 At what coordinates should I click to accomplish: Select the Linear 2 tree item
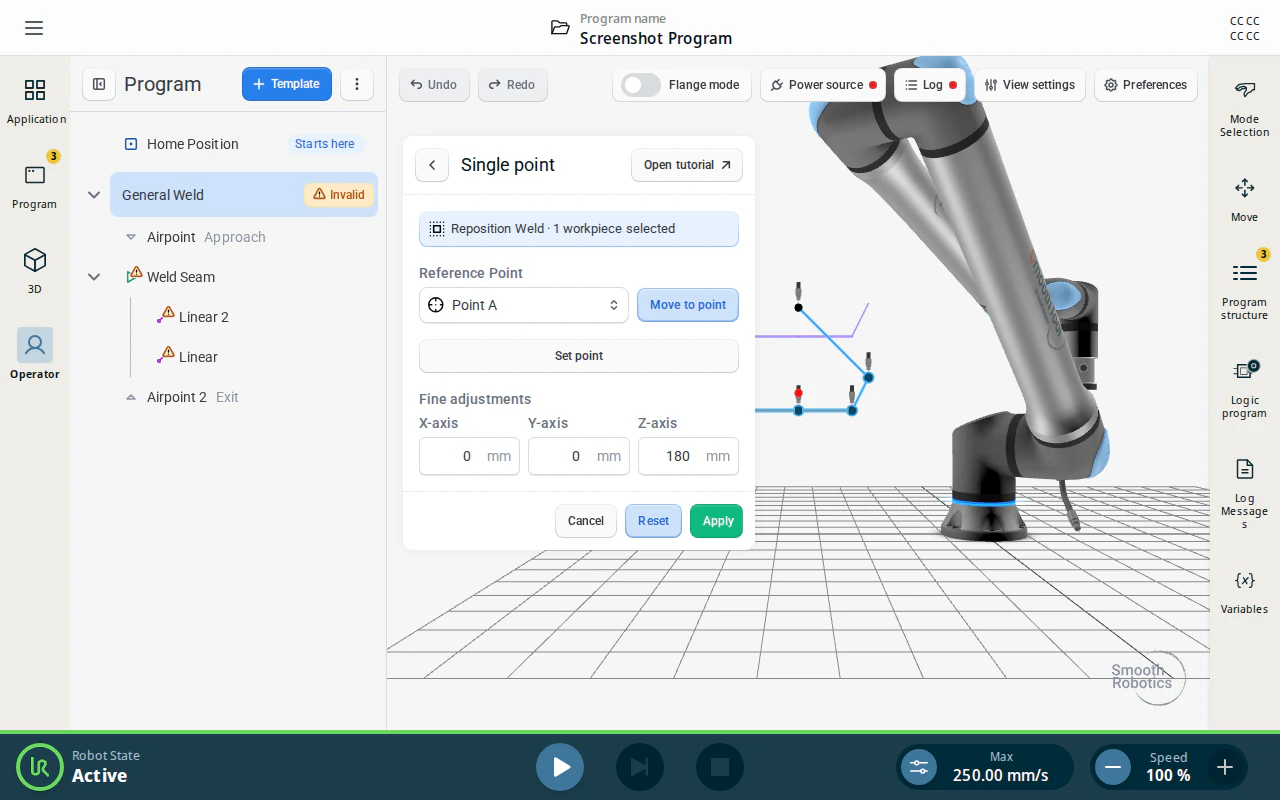pyautogui.click(x=244, y=317)
